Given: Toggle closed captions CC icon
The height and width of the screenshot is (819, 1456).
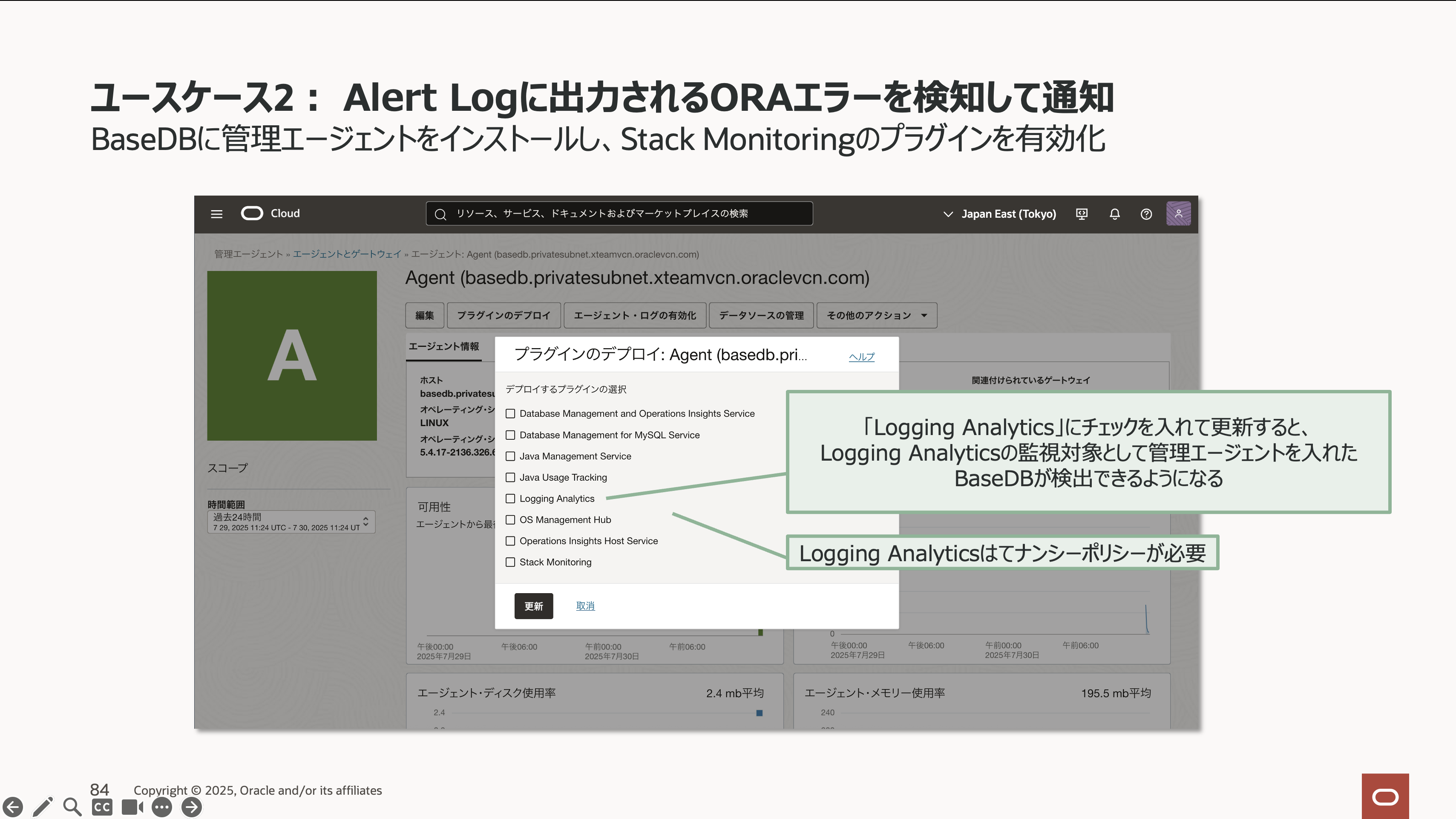Looking at the screenshot, I should 102,807.
